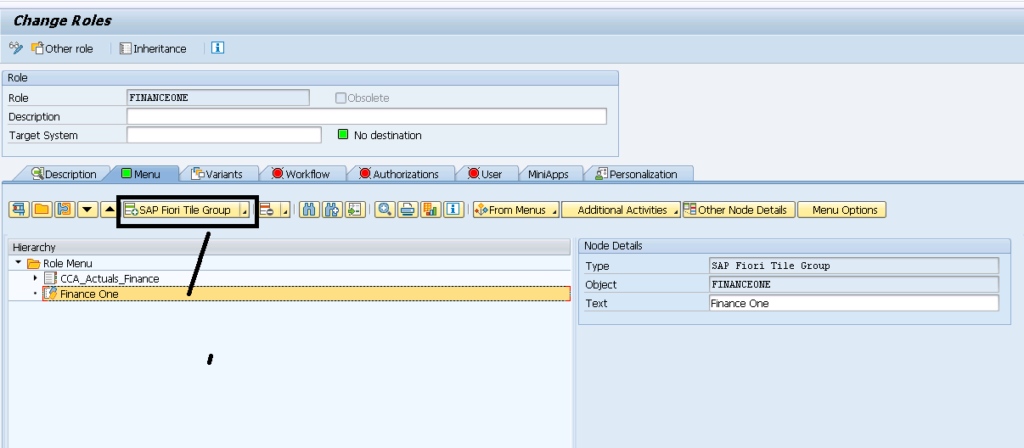The height and width of the screenshot is (448, 1024).
Task: Open the Personalization tab
Action: (x=636, y=174)
